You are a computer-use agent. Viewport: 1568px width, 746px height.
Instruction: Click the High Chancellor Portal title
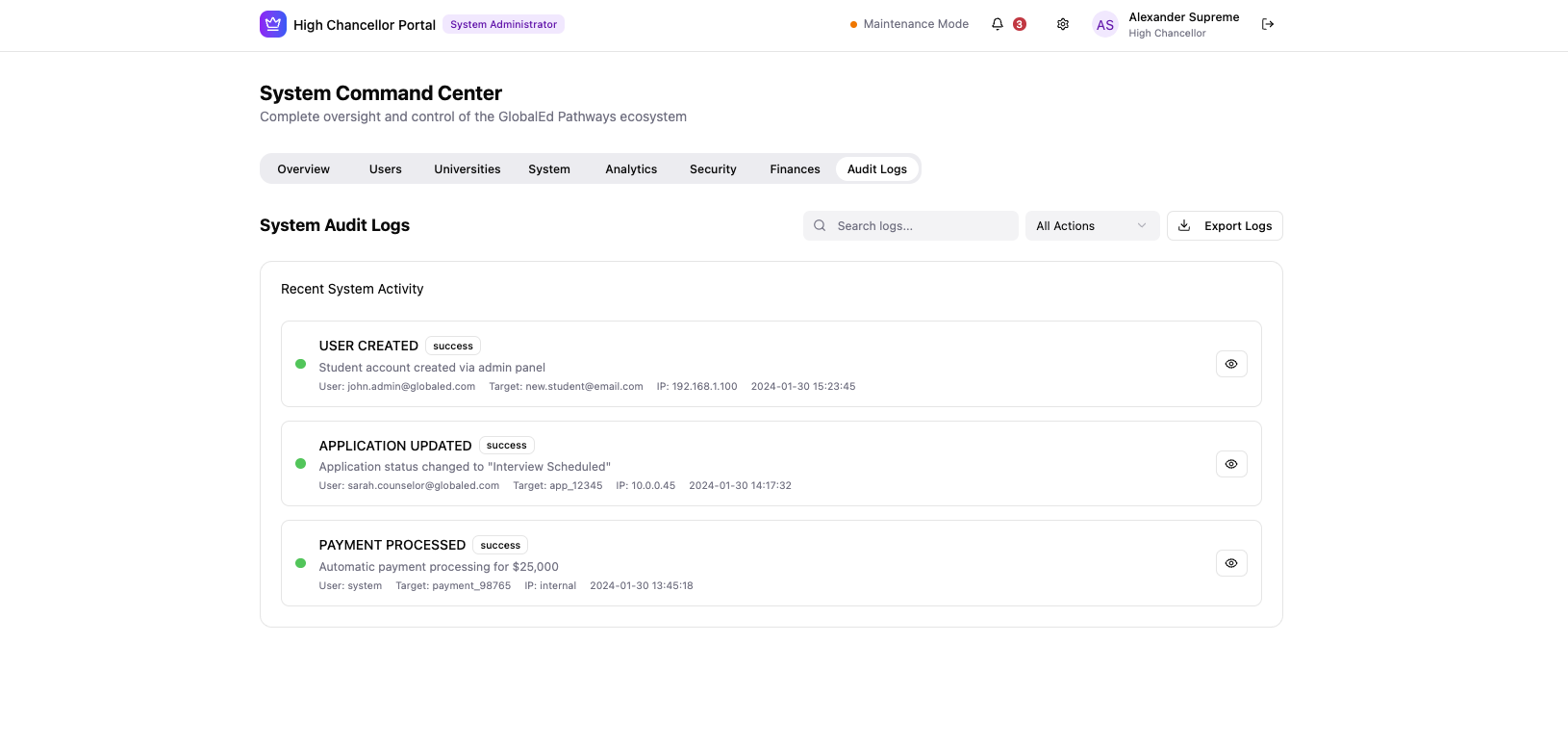365,25
